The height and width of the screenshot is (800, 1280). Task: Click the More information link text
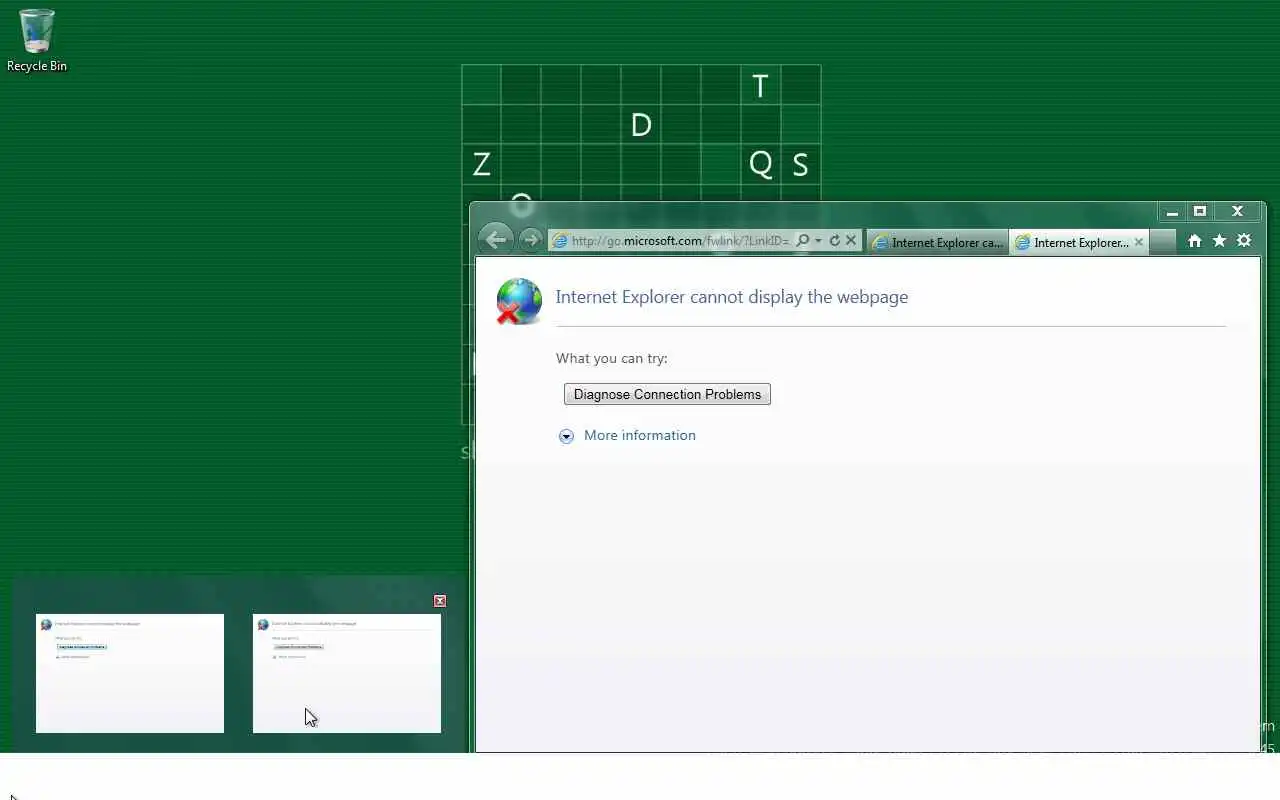click(x=640, y=435)
